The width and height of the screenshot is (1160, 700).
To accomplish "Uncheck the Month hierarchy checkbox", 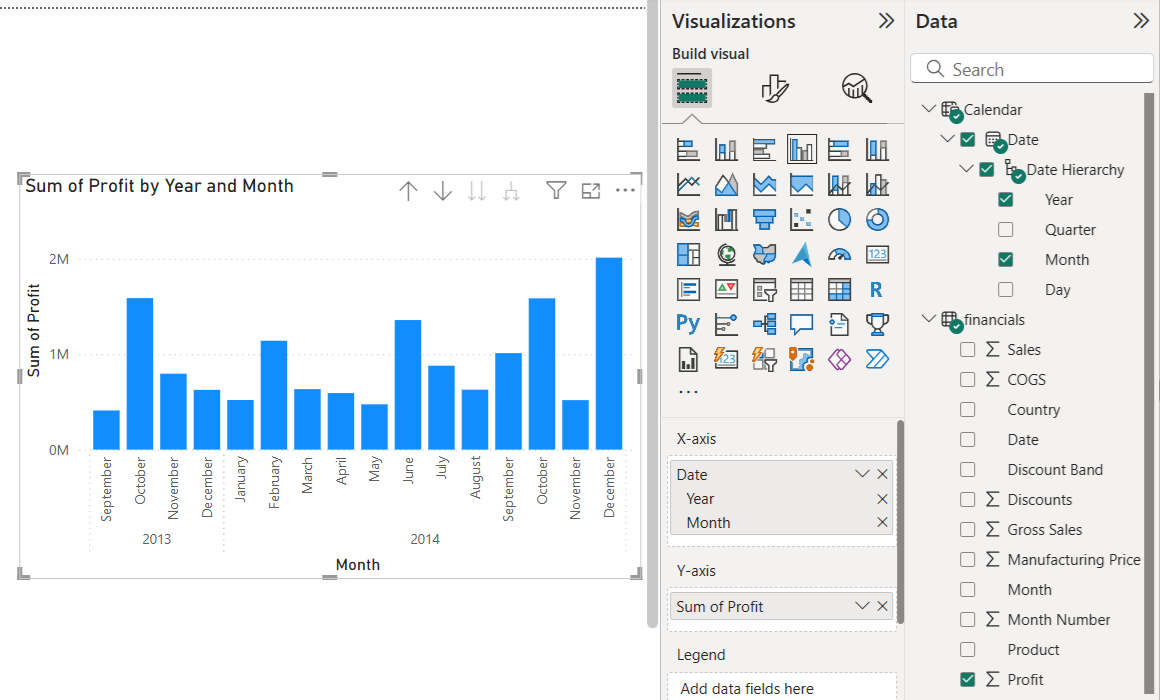I will [x=1005, y=260].
